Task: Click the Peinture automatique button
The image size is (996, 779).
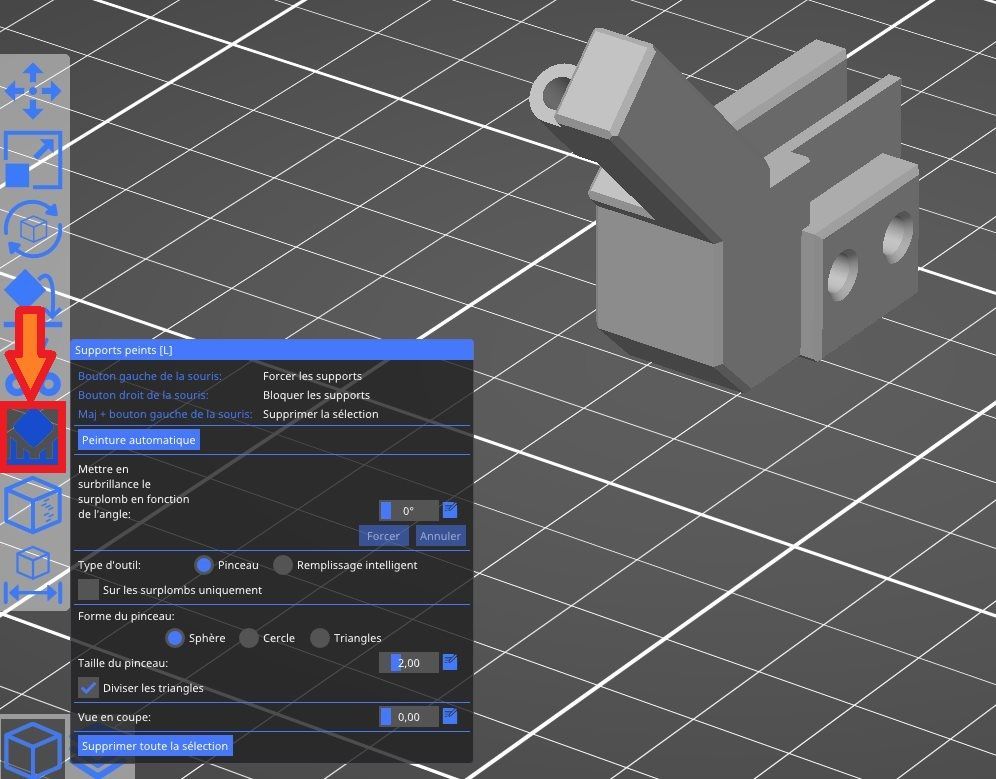Action: 138,440
